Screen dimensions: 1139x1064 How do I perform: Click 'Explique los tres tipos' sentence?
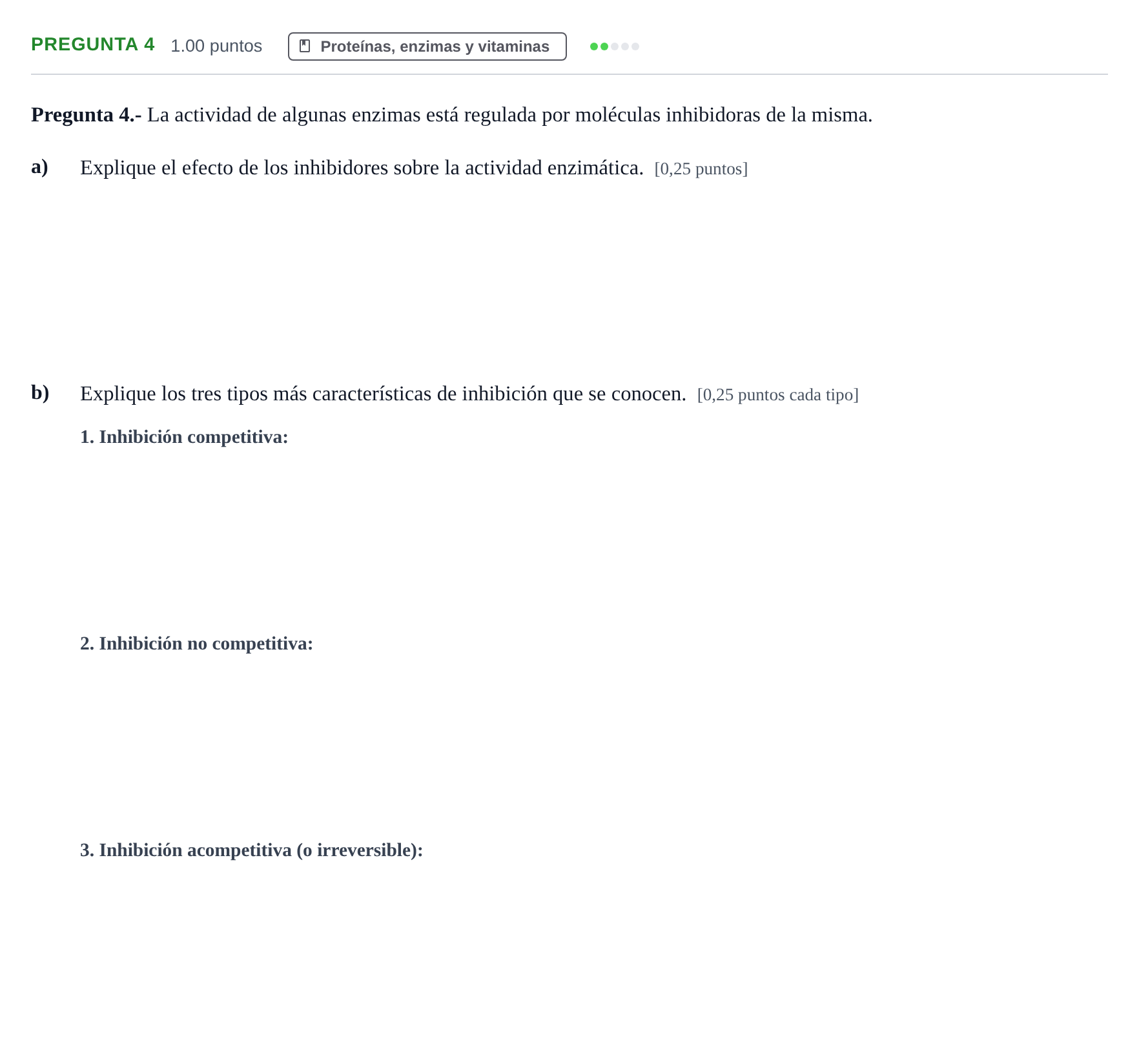click(x=383, y=394)
